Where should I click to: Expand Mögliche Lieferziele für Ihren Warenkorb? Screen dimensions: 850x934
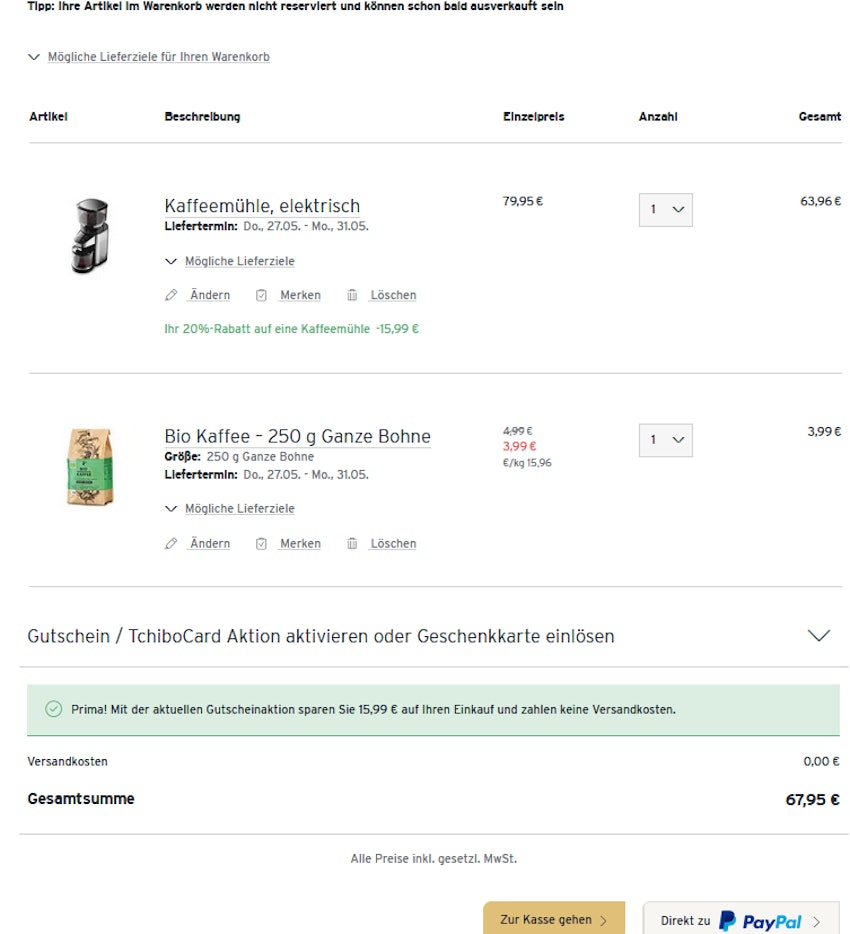click(149, 57)
